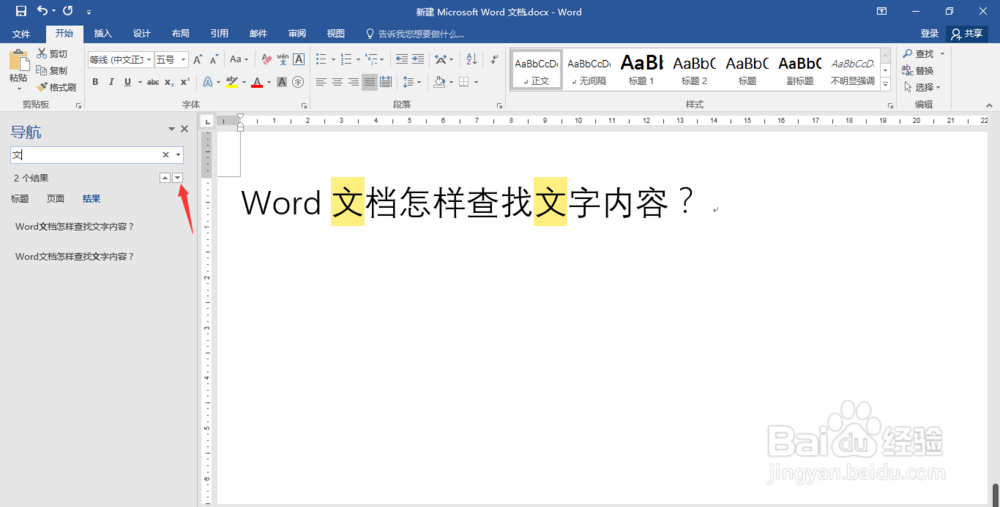The height and width of the screenshot is (507, 1000).
Task: Toggle Italic formatting
Action: point(111,82)
